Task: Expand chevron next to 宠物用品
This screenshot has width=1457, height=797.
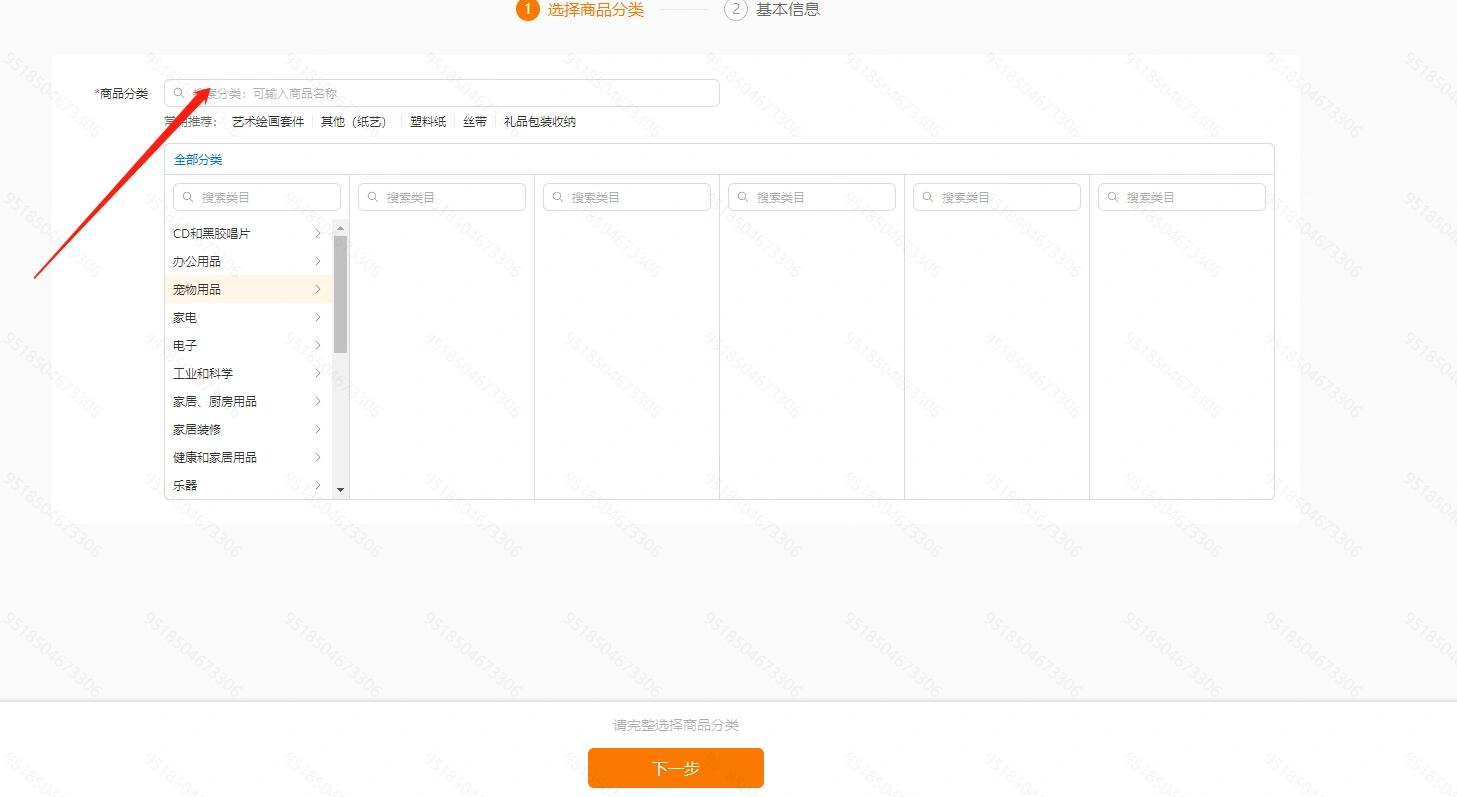Action: pos(318,289)
